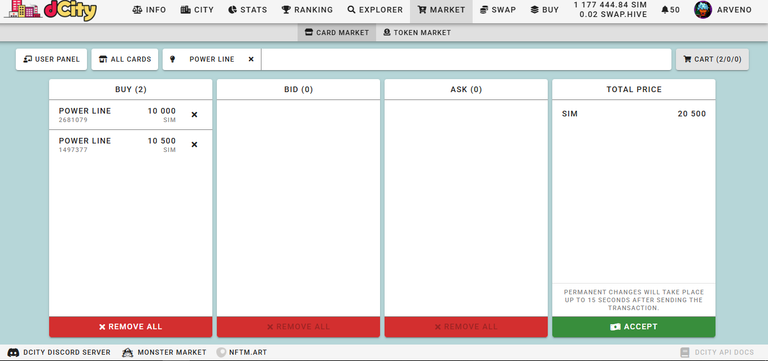Screen dimensions: 768x361
Task: Remove the Power Line filter chip
Action: pos(251,59)
